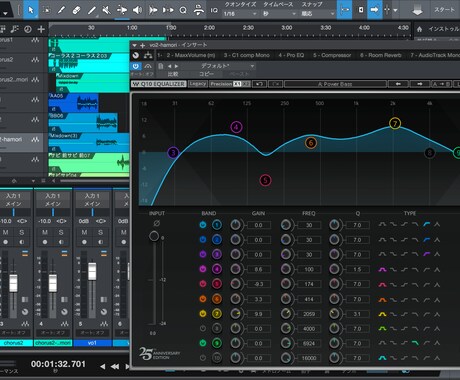Click EQ node 5 on the graph
Viewport: 460px width, 380px height.
pos(265,180)
